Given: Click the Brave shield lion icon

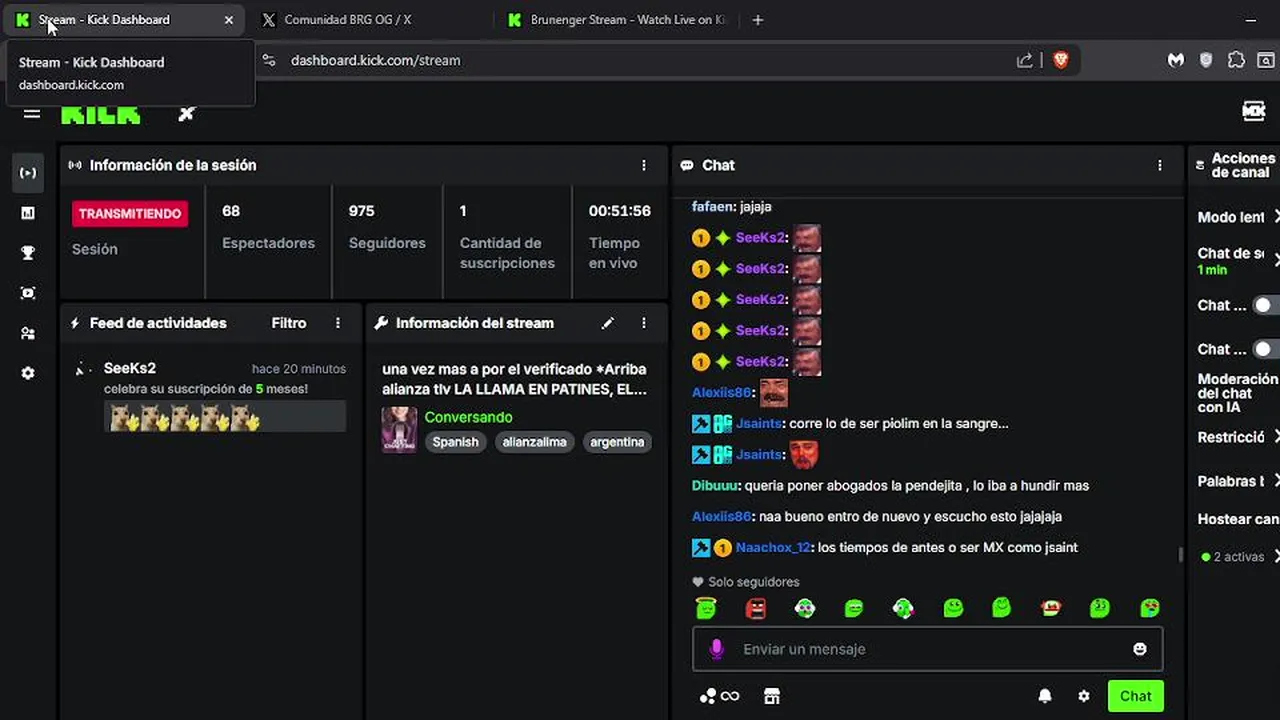Looking at the screenshot, I should 1061,60.
